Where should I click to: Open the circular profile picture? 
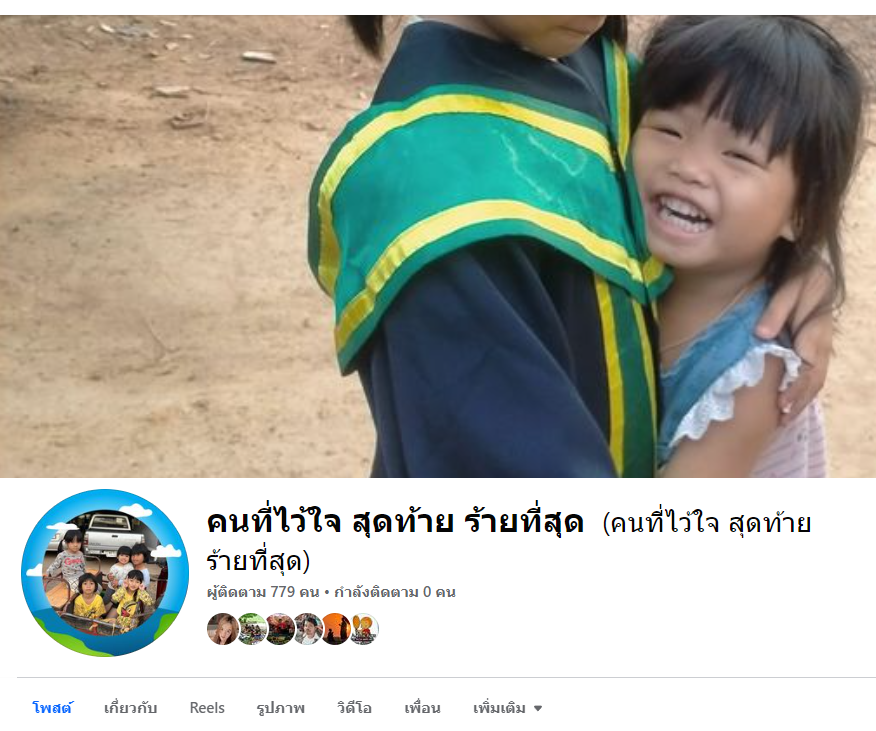pyautogui.click(x=105, y=573)
